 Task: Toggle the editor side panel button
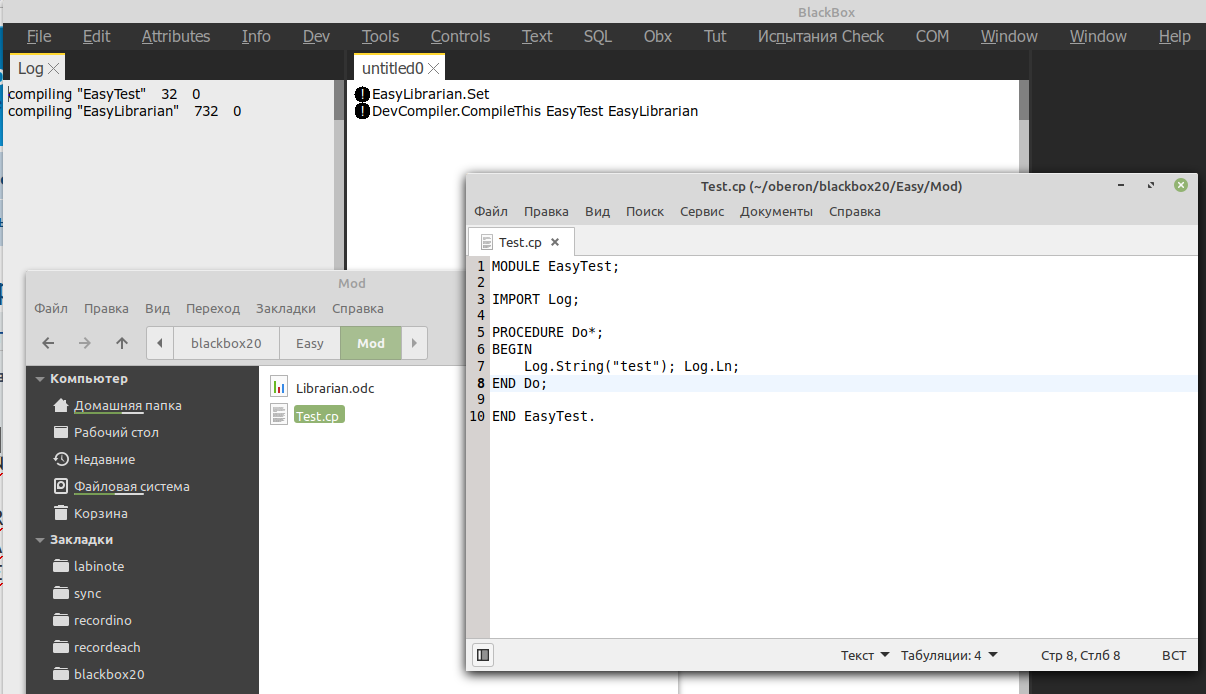pyautogui.click(x=483, y=655)
